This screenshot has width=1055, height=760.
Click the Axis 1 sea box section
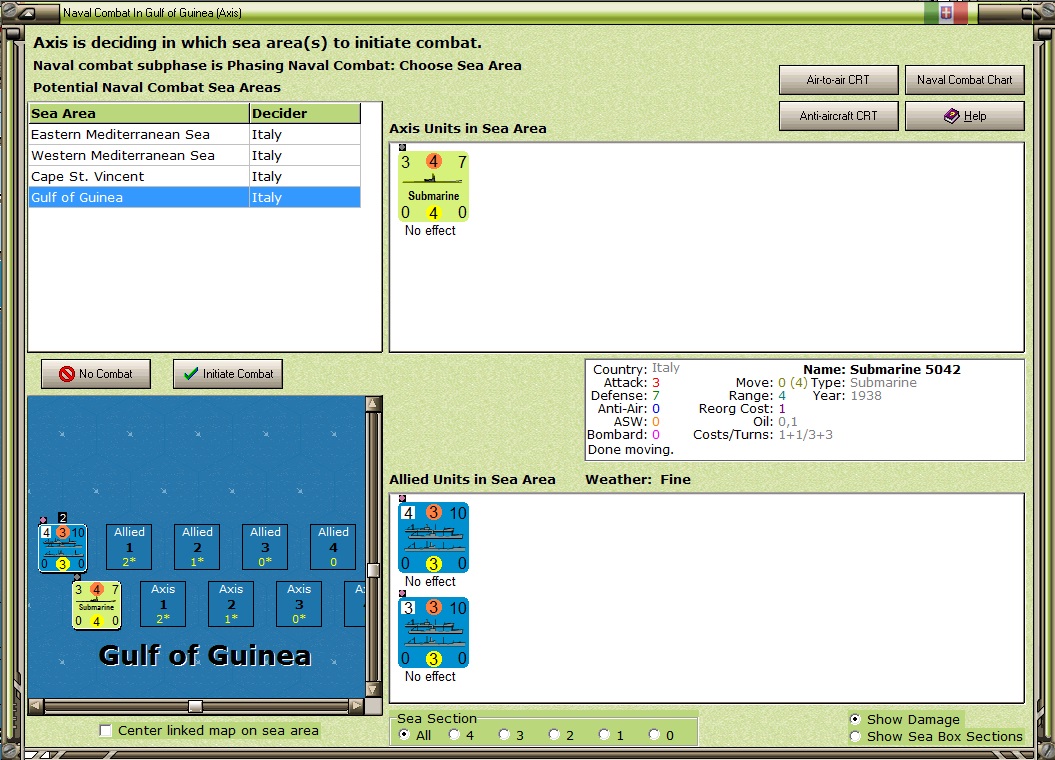163,604
